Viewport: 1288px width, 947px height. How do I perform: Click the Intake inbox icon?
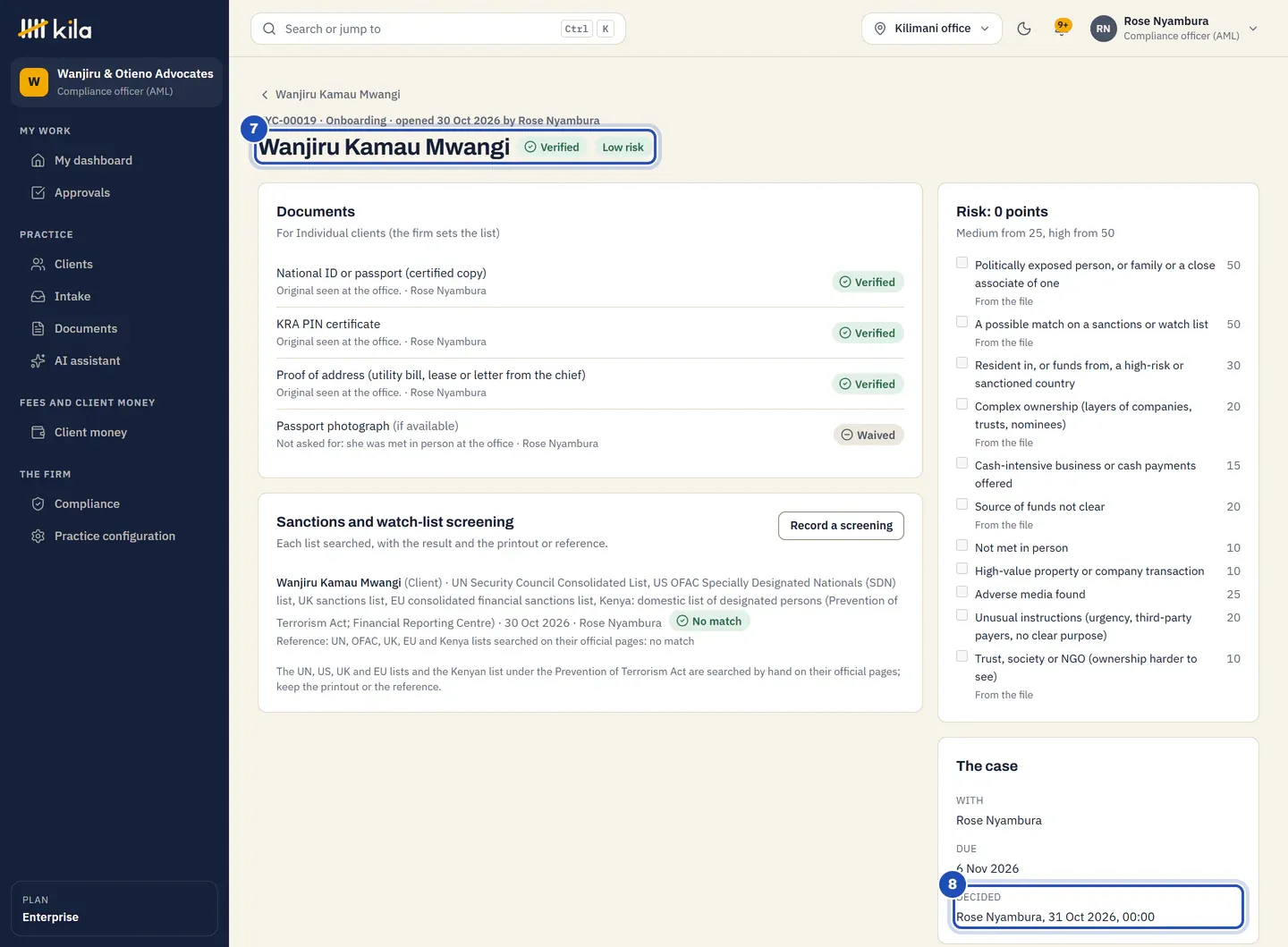[x=38, y=296]
